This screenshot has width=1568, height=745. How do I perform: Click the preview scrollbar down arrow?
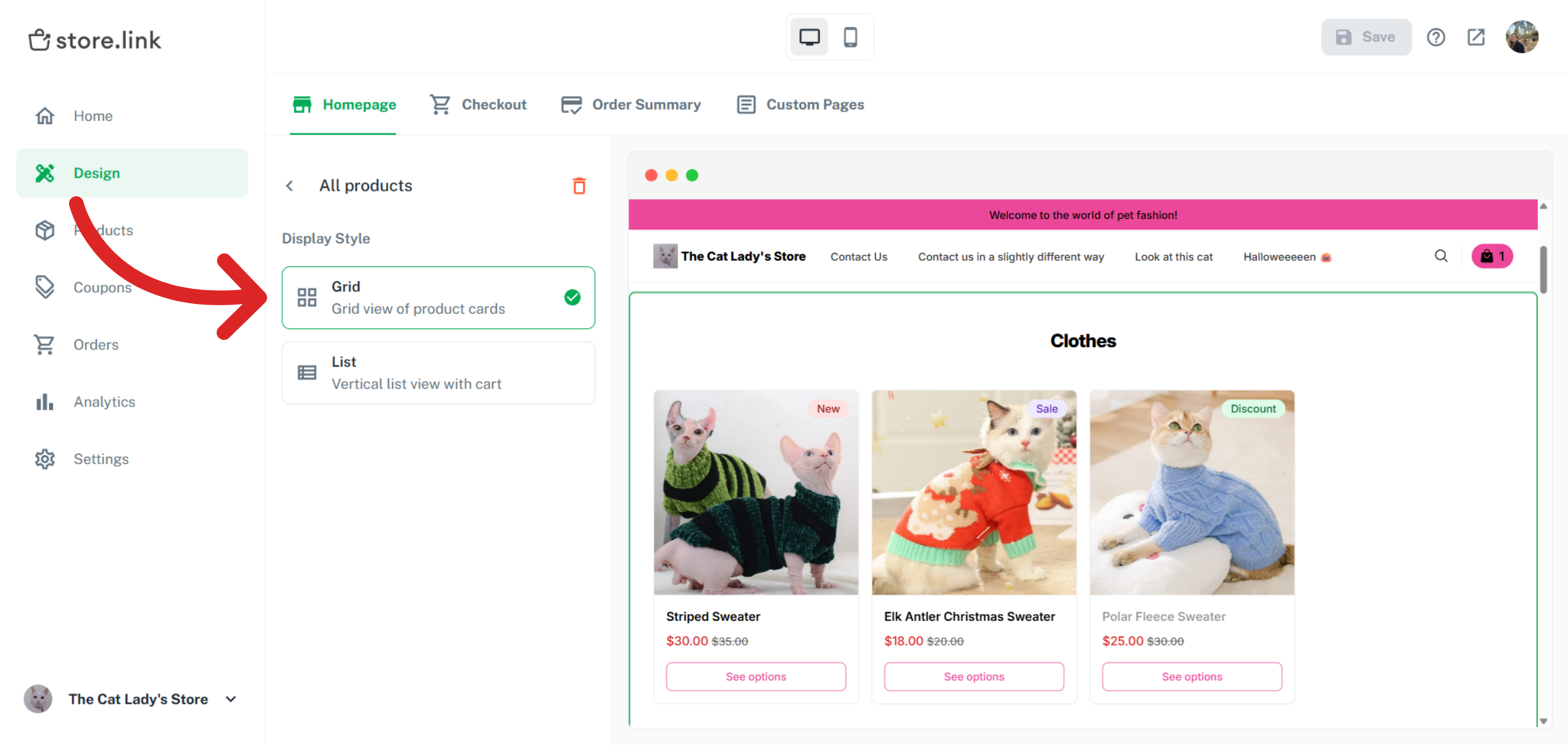click(1544, 721)
